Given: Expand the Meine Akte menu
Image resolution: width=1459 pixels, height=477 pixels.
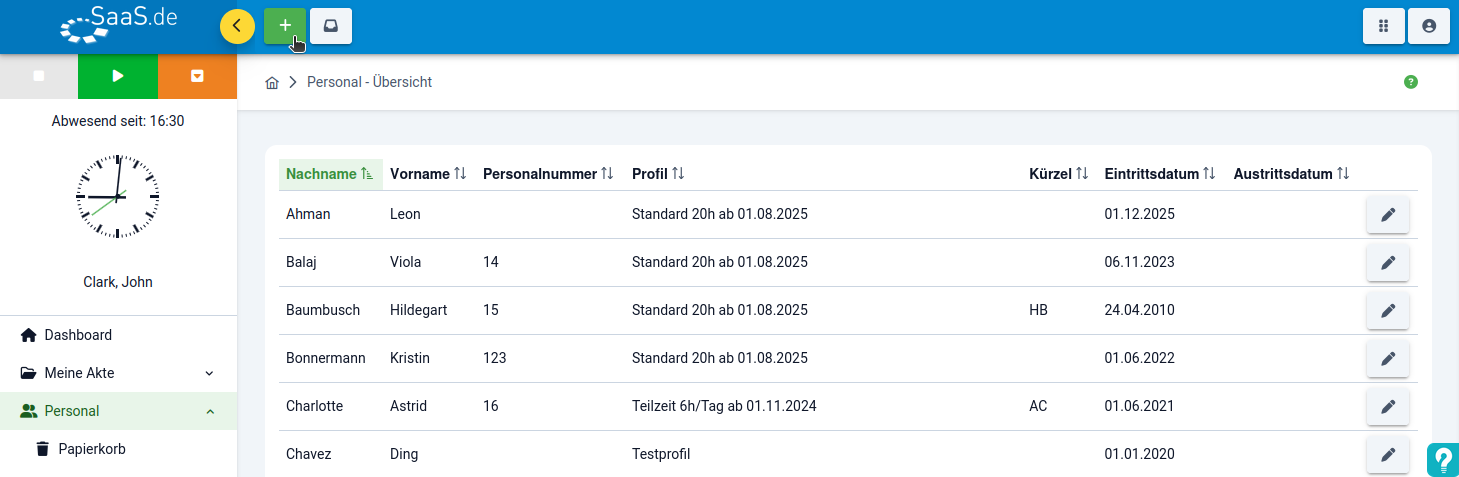Looking at the screenshot, I should (118, 373).
